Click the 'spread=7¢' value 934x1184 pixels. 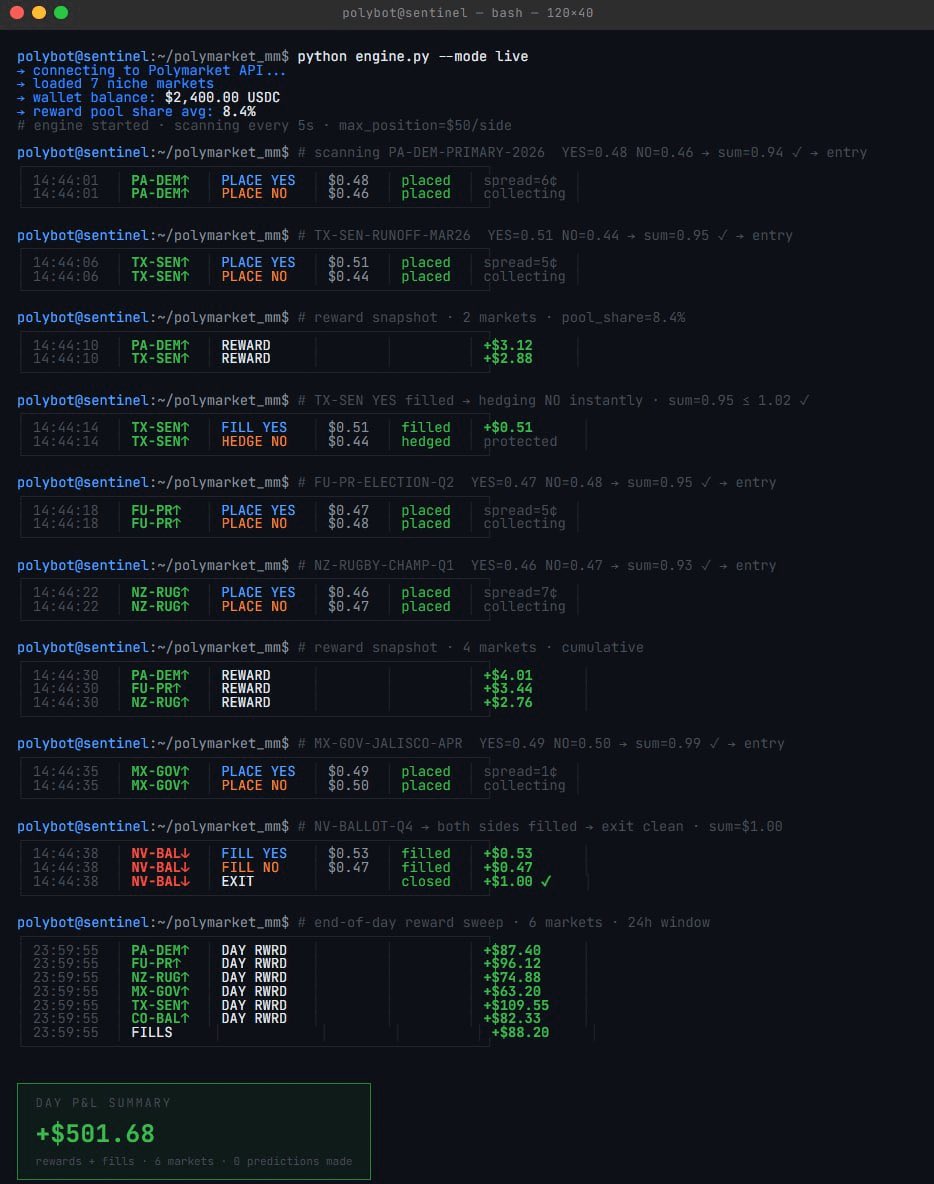(520, 593)
